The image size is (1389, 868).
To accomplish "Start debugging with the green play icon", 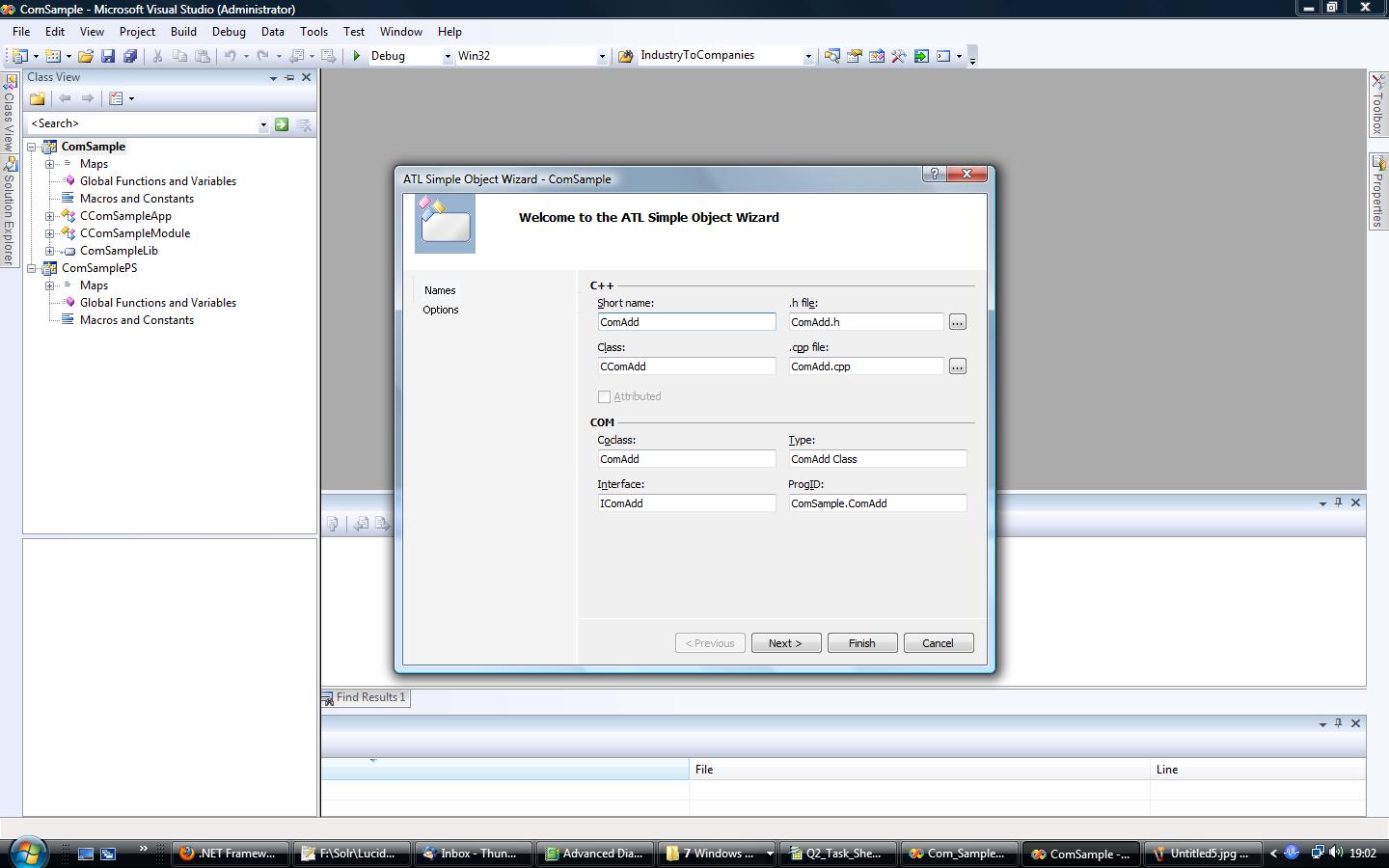I will point(356,56).
